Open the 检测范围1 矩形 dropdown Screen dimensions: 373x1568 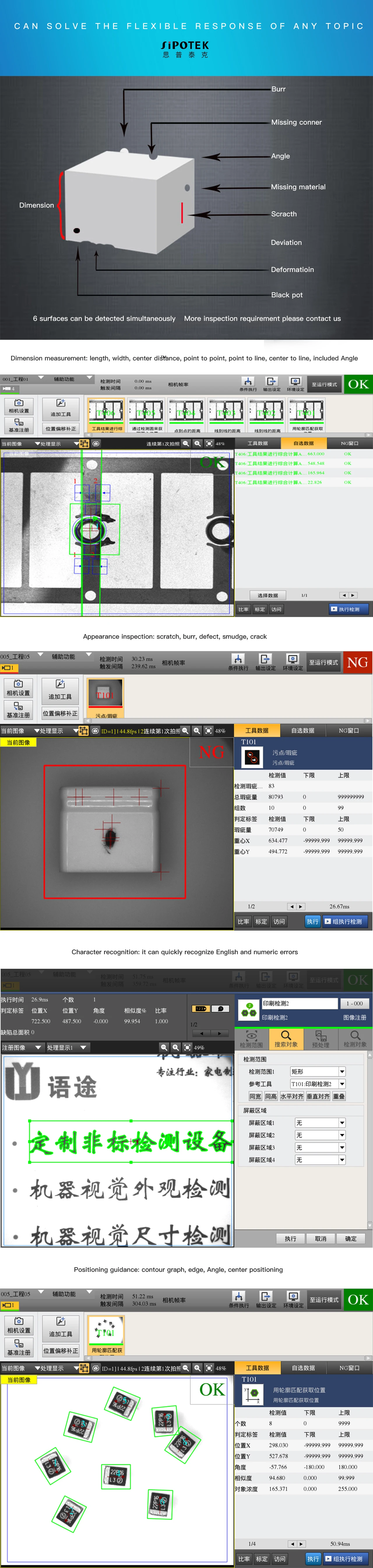tap(342, 1072)
